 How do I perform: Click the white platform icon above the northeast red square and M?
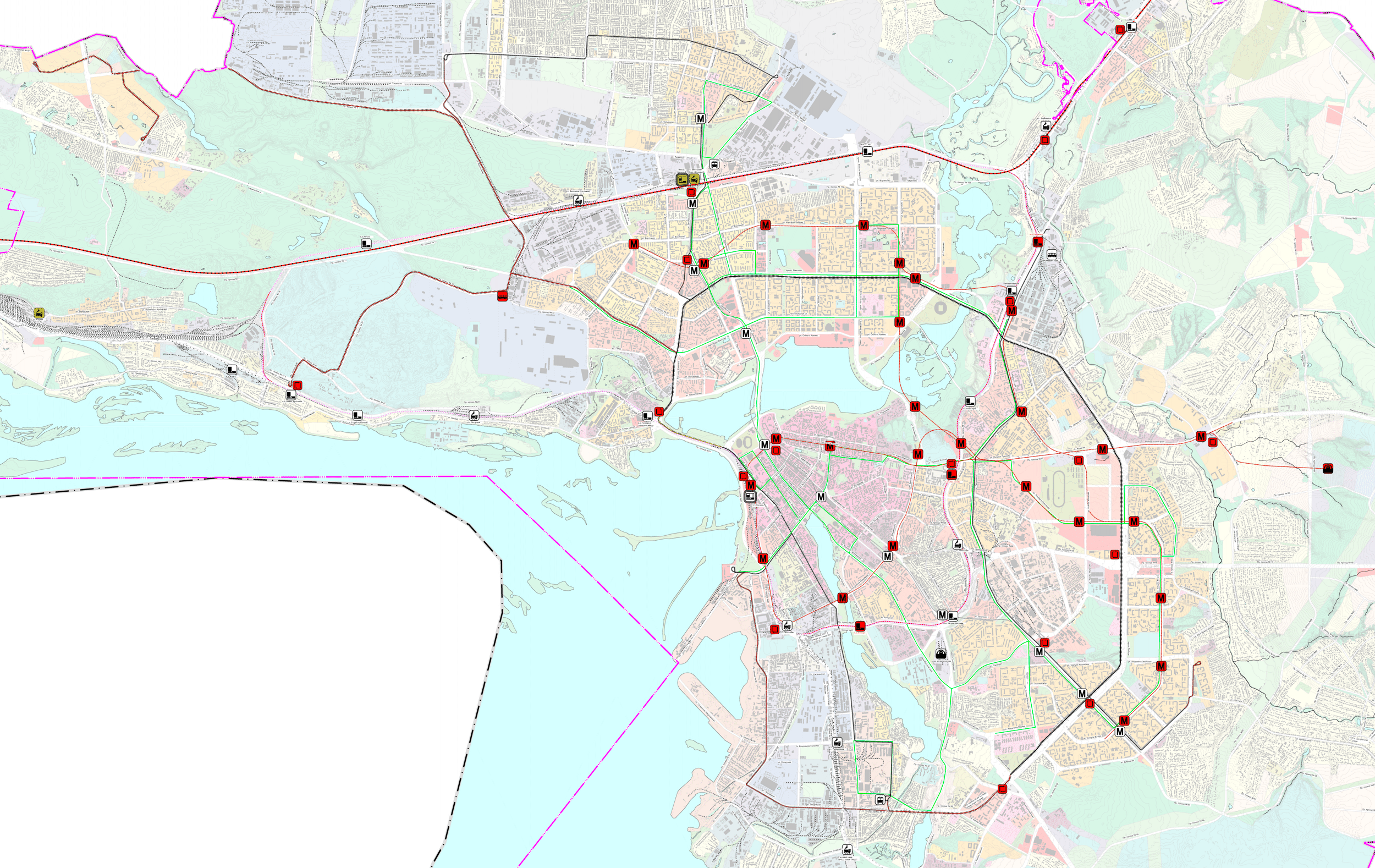tap(1012, 291)
